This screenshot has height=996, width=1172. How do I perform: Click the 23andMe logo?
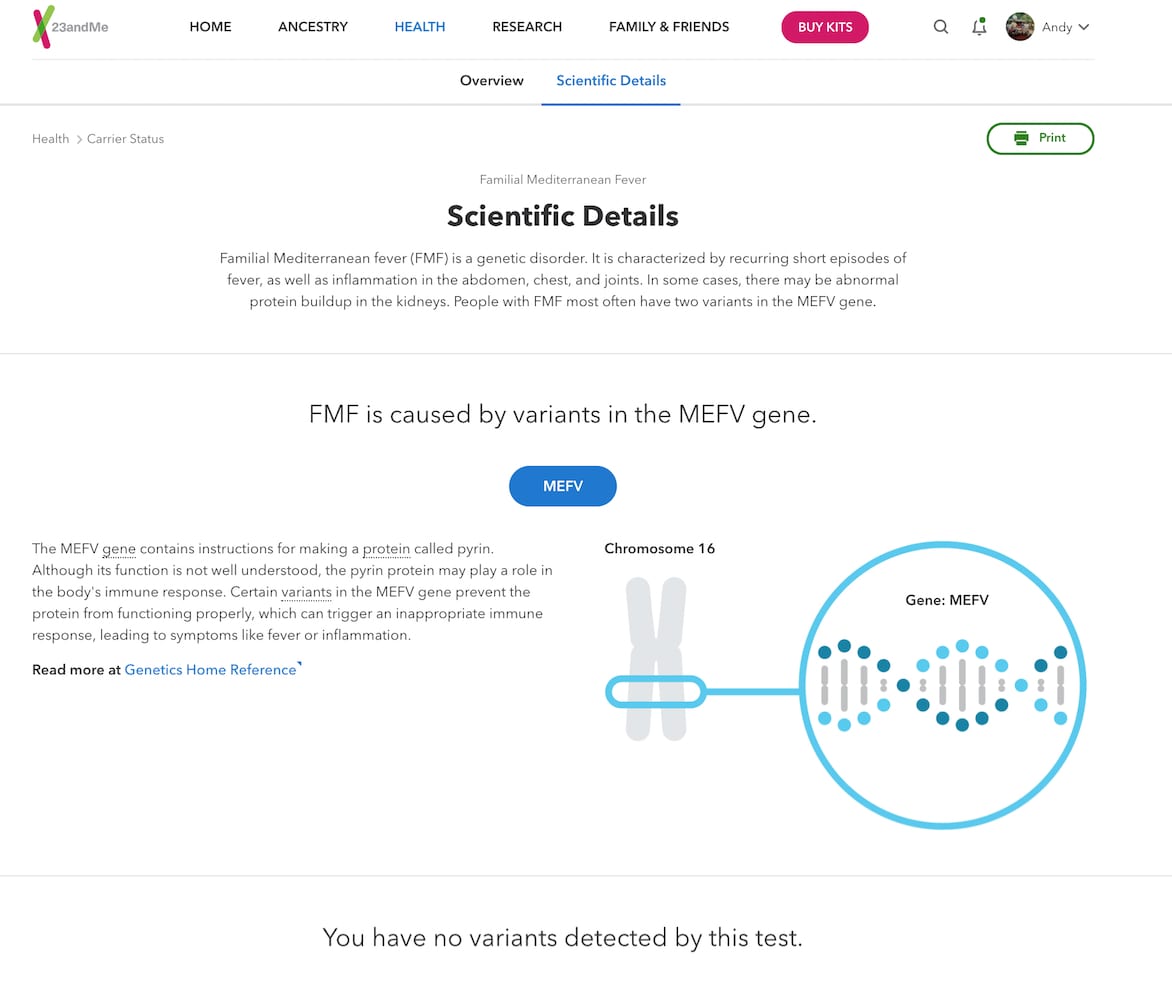click(x=68, y=26)
